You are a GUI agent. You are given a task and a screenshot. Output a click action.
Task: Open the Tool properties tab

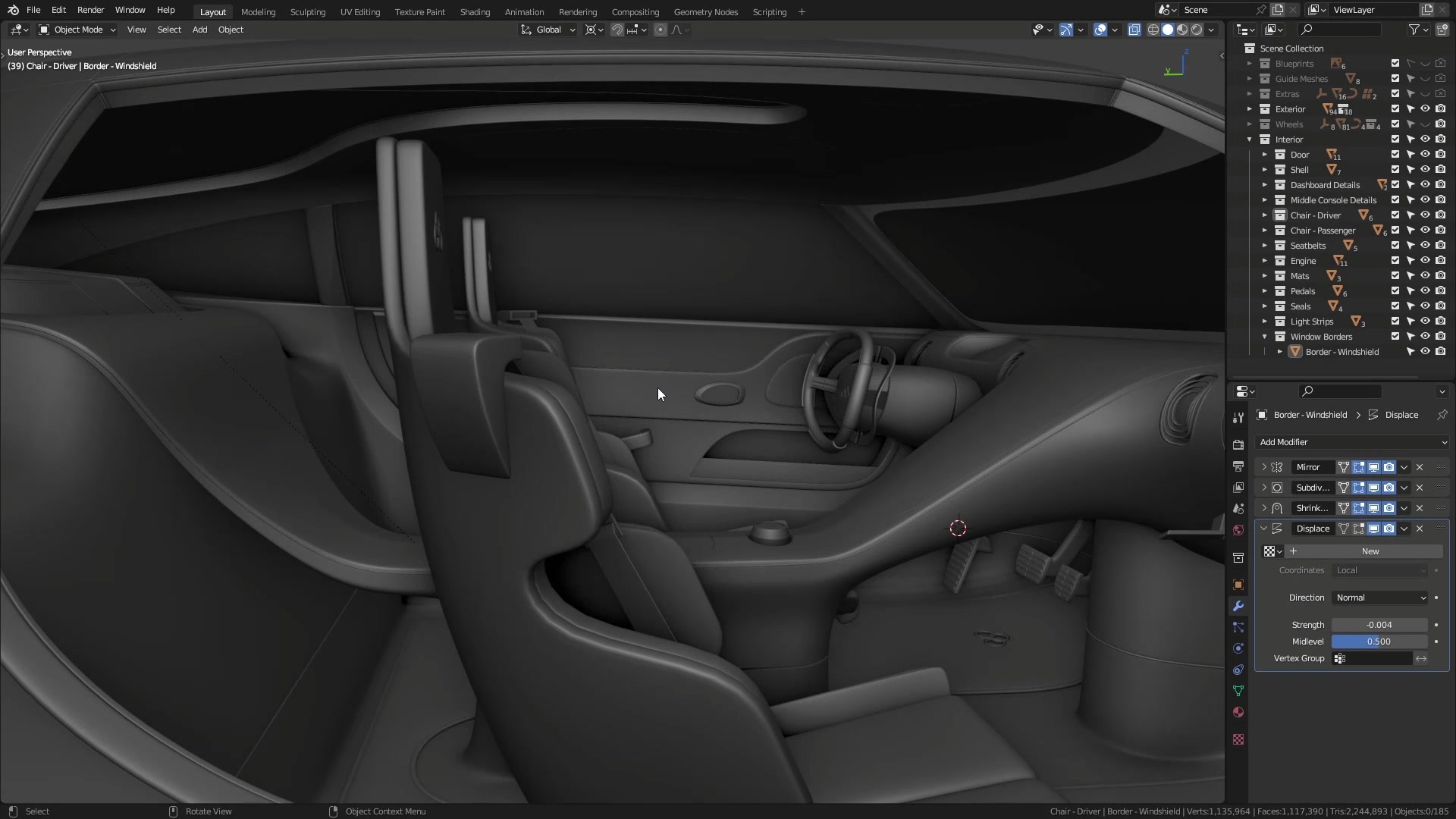(1238, 418)
